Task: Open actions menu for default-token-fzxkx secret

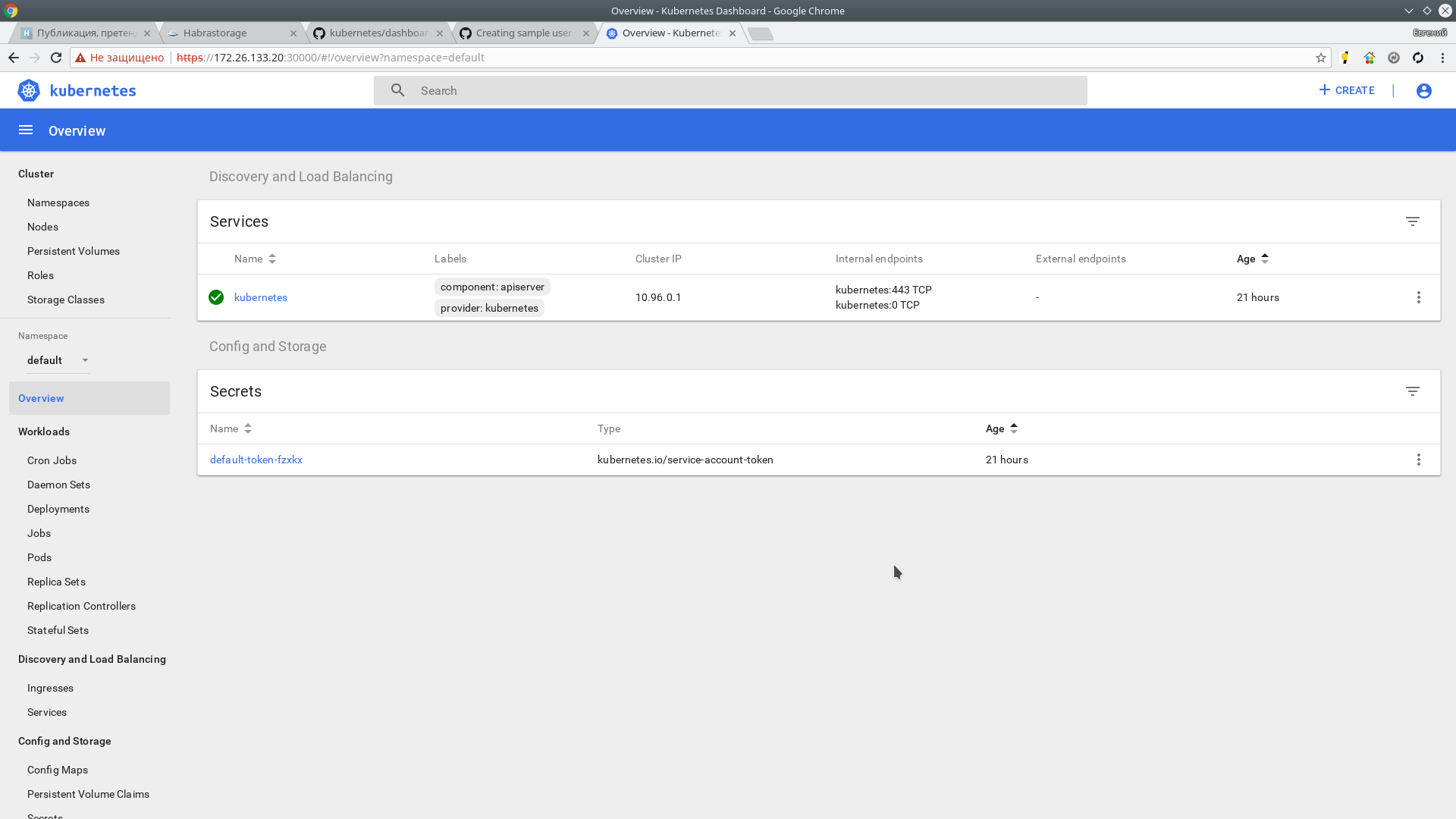Action: pos(1418,460)
